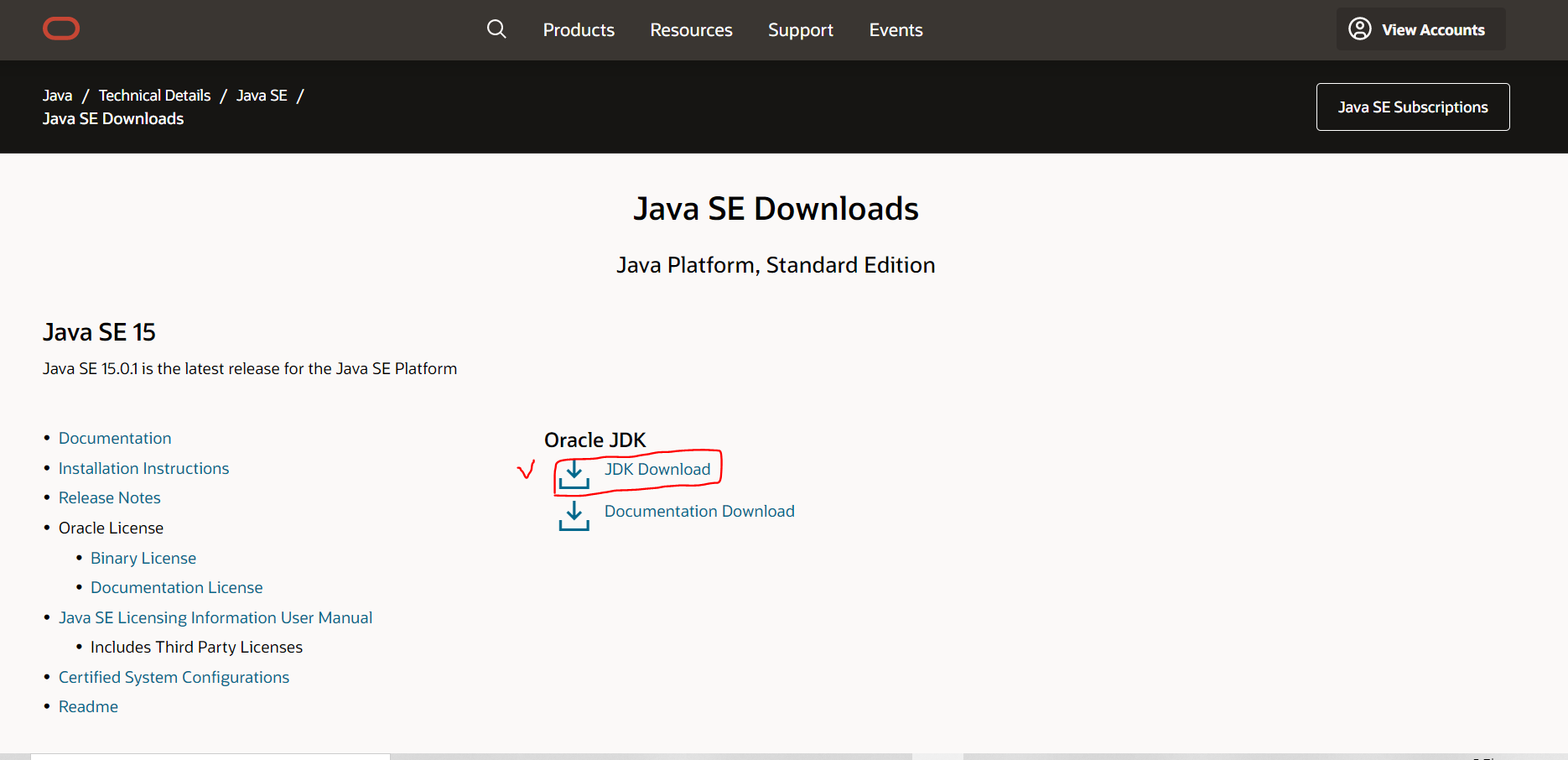
Task: Click the Oracle logo icon
Action: click(x=61, y=29)
